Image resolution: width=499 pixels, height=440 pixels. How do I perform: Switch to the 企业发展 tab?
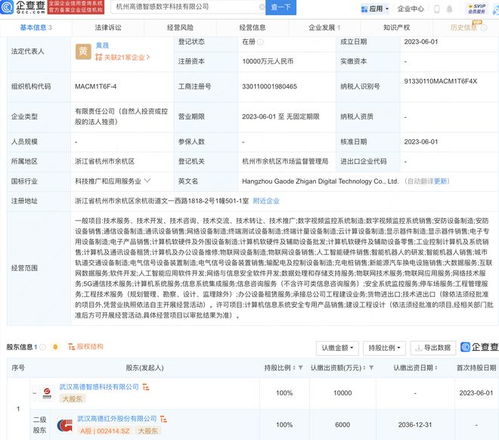pos(324,28)
